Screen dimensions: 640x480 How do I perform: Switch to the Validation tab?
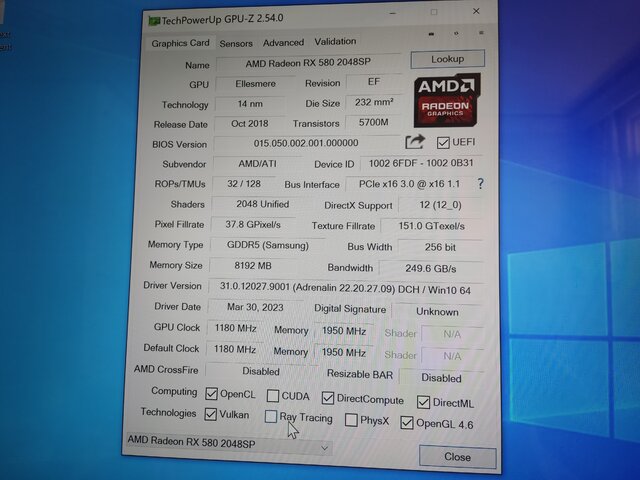point(335,41)
